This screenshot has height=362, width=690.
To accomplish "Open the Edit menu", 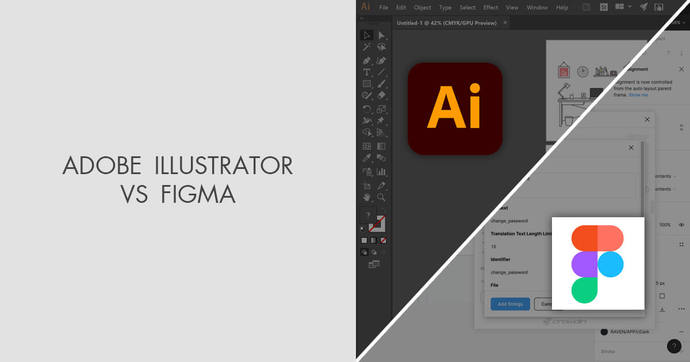I will [x=401, y=7].
